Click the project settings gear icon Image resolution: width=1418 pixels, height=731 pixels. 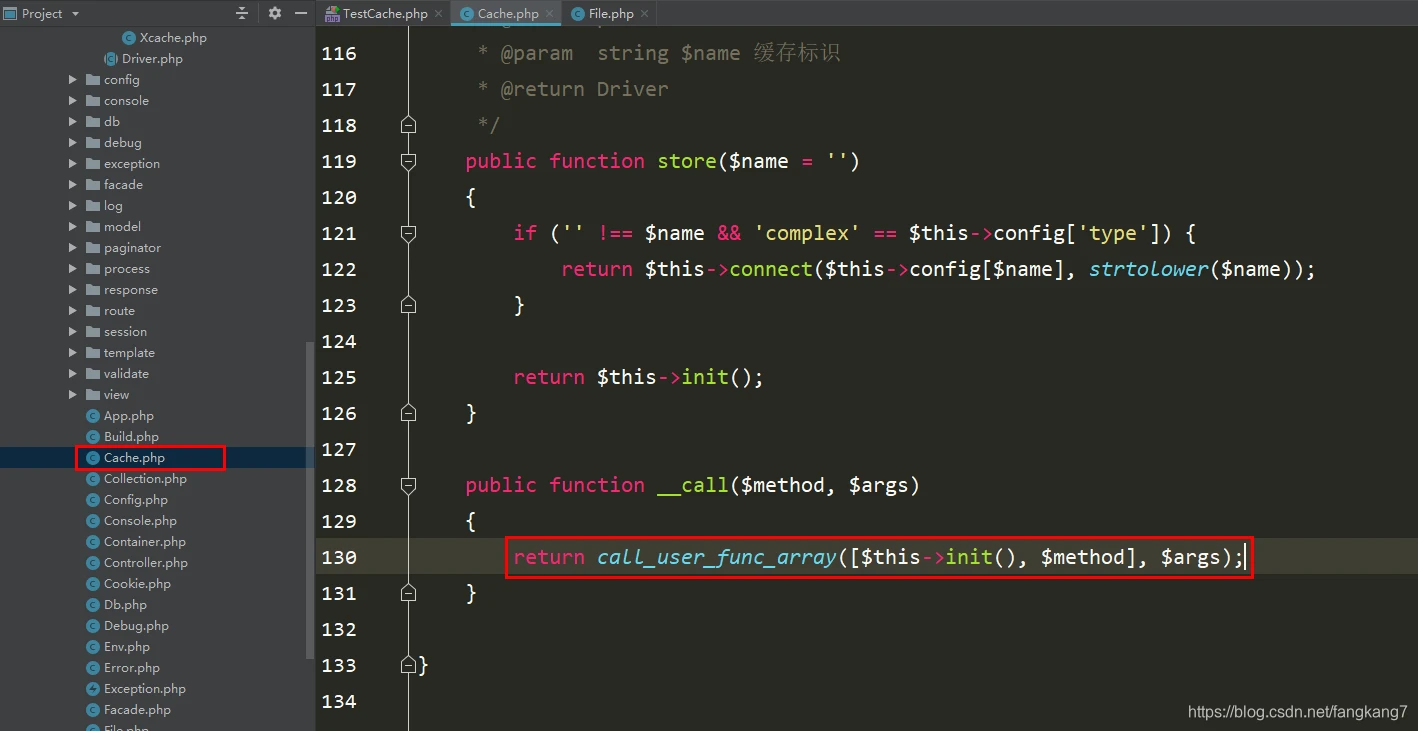pyautogui.click(x=275, y=13)
